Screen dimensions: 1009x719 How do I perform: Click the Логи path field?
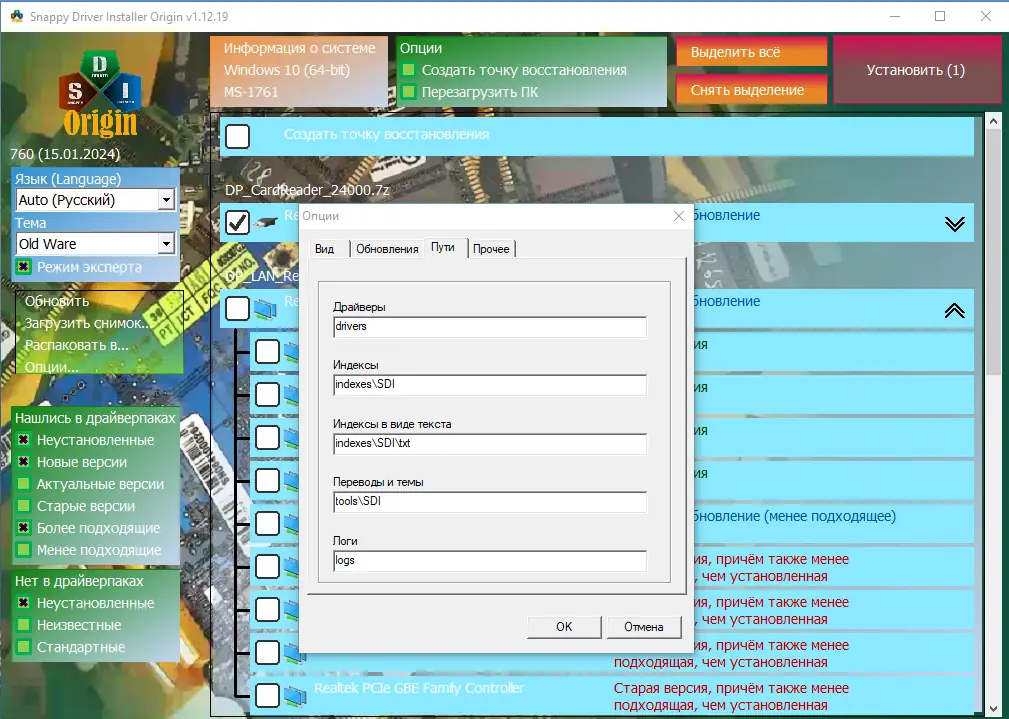click(490, 561)
